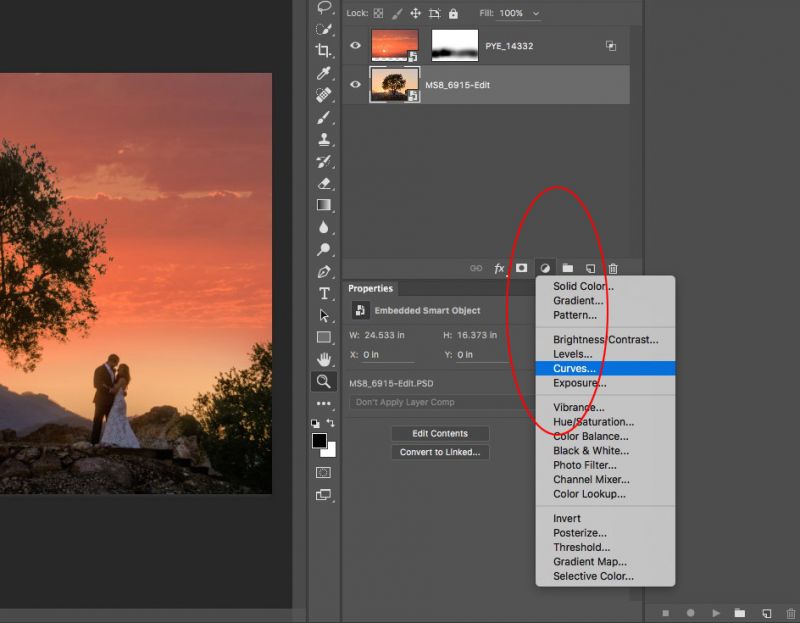Select the Eyedropper tool
The width and height of the screenshot is (800, 623).
323,73
